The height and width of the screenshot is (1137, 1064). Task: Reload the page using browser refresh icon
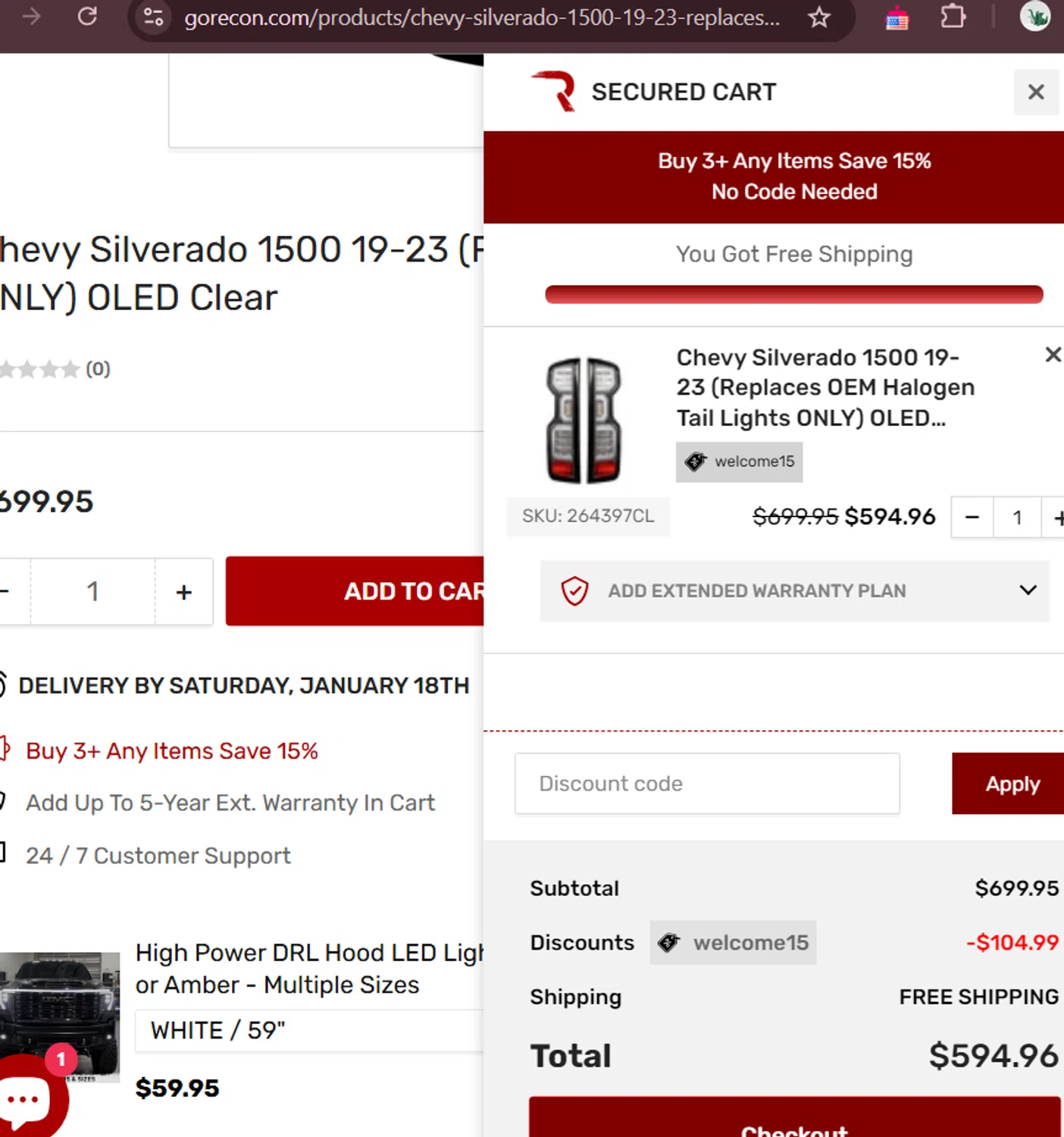pyautogui.click(x=87, y=16)
